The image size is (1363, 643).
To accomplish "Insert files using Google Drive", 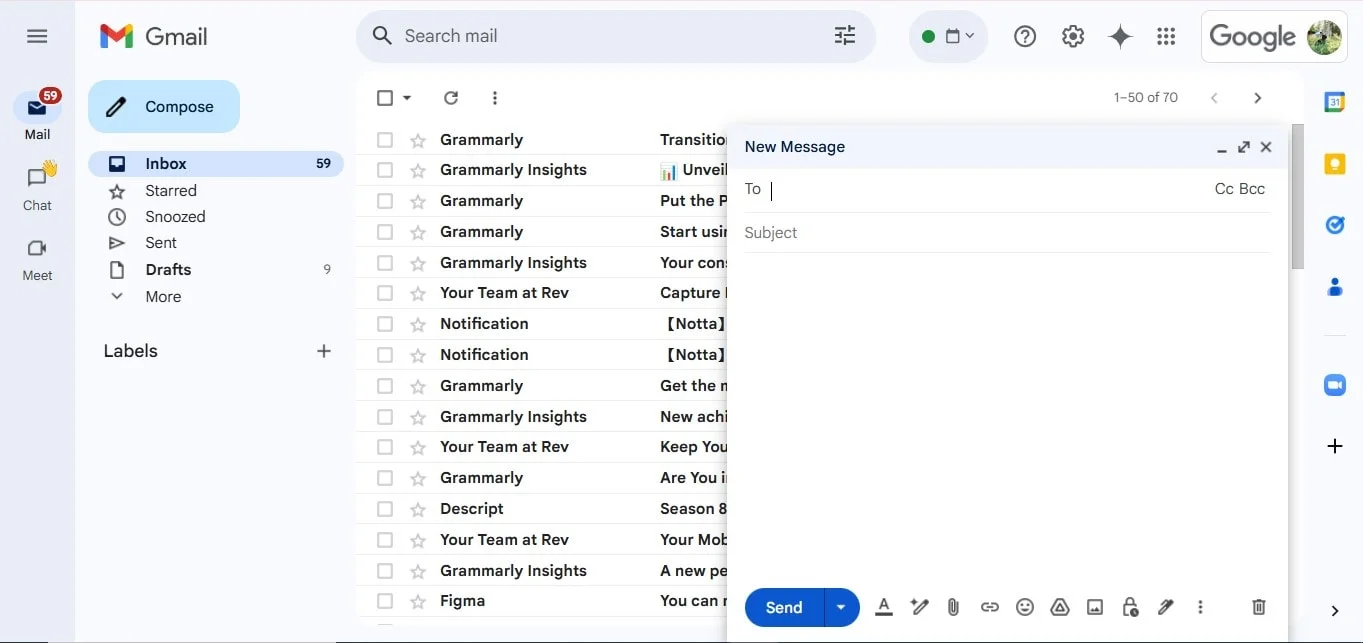I will pos(1060,607).
